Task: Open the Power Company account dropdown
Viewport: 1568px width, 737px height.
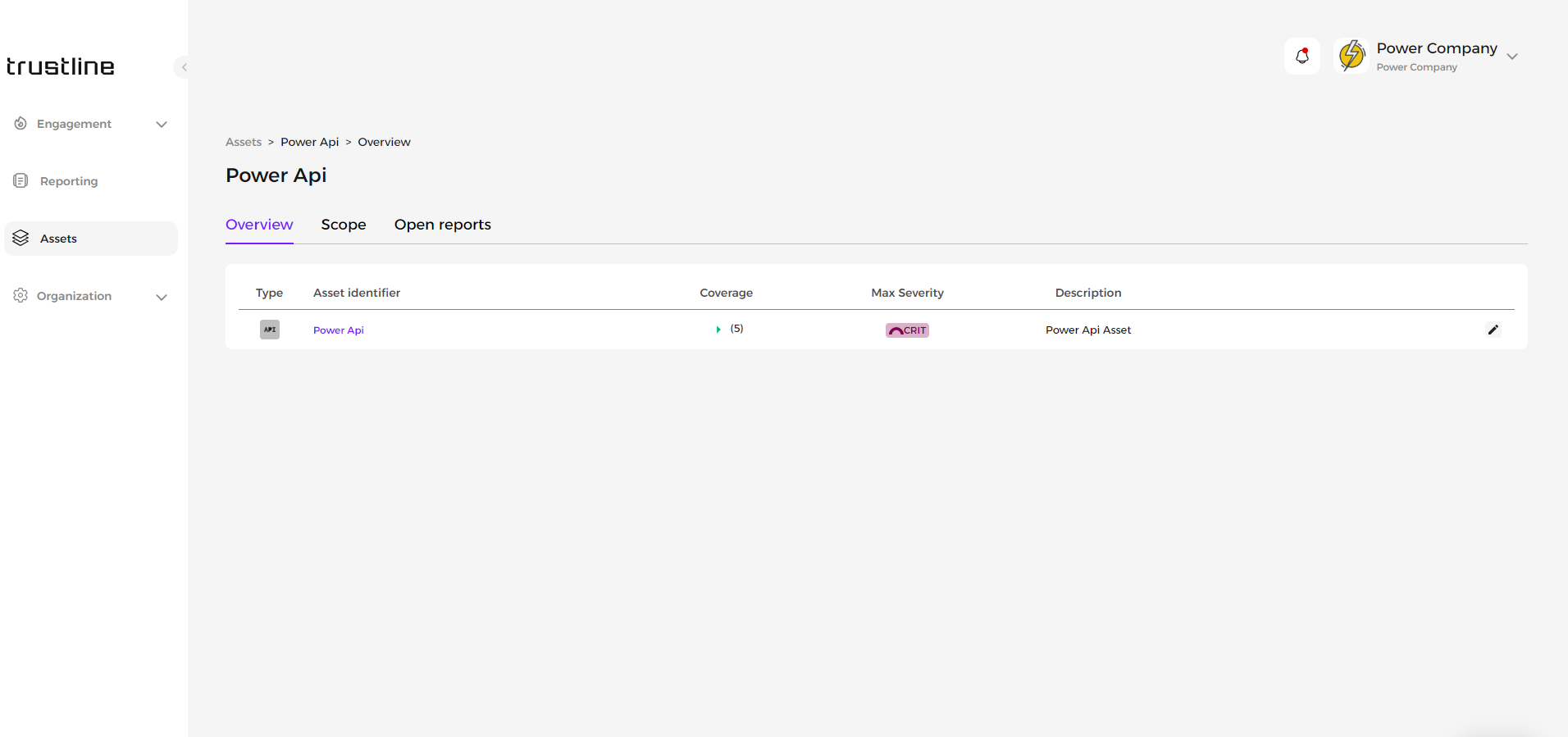Action: pos(1512,57)
